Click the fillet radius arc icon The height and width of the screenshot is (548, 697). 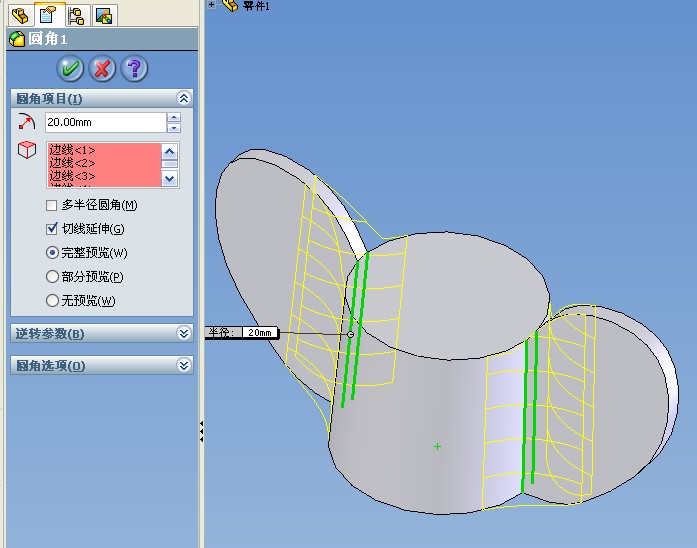point(26,121)
